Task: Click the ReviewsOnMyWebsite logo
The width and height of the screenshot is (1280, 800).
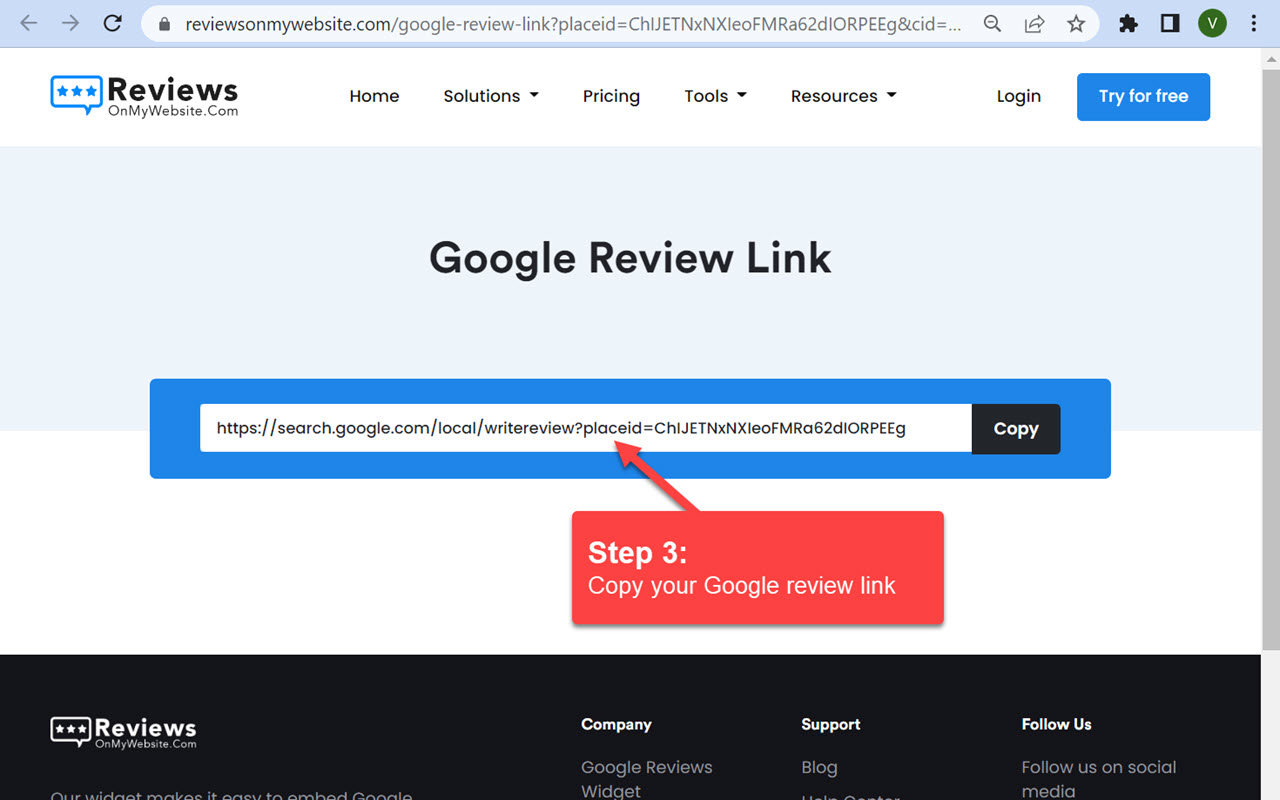Action: 144,95
